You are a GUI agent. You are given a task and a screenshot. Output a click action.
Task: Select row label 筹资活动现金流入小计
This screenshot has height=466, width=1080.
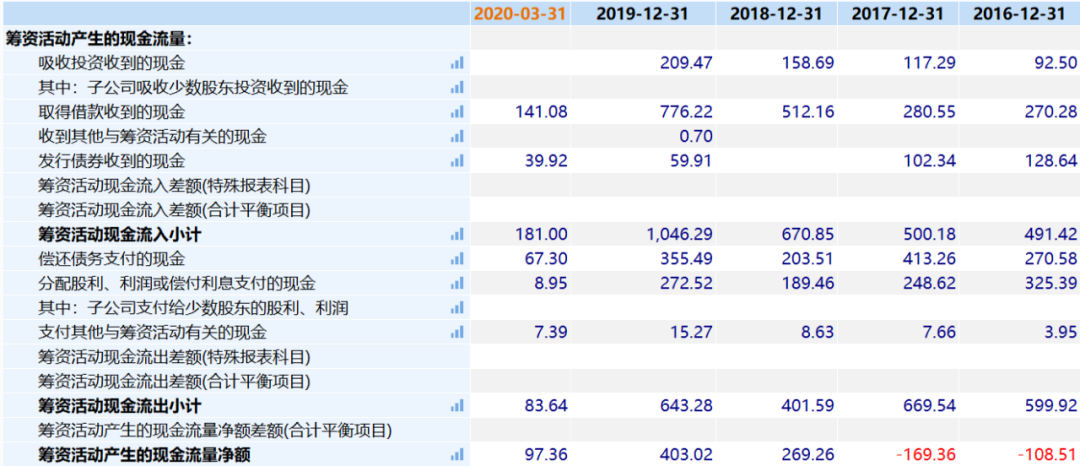(120, 235)
